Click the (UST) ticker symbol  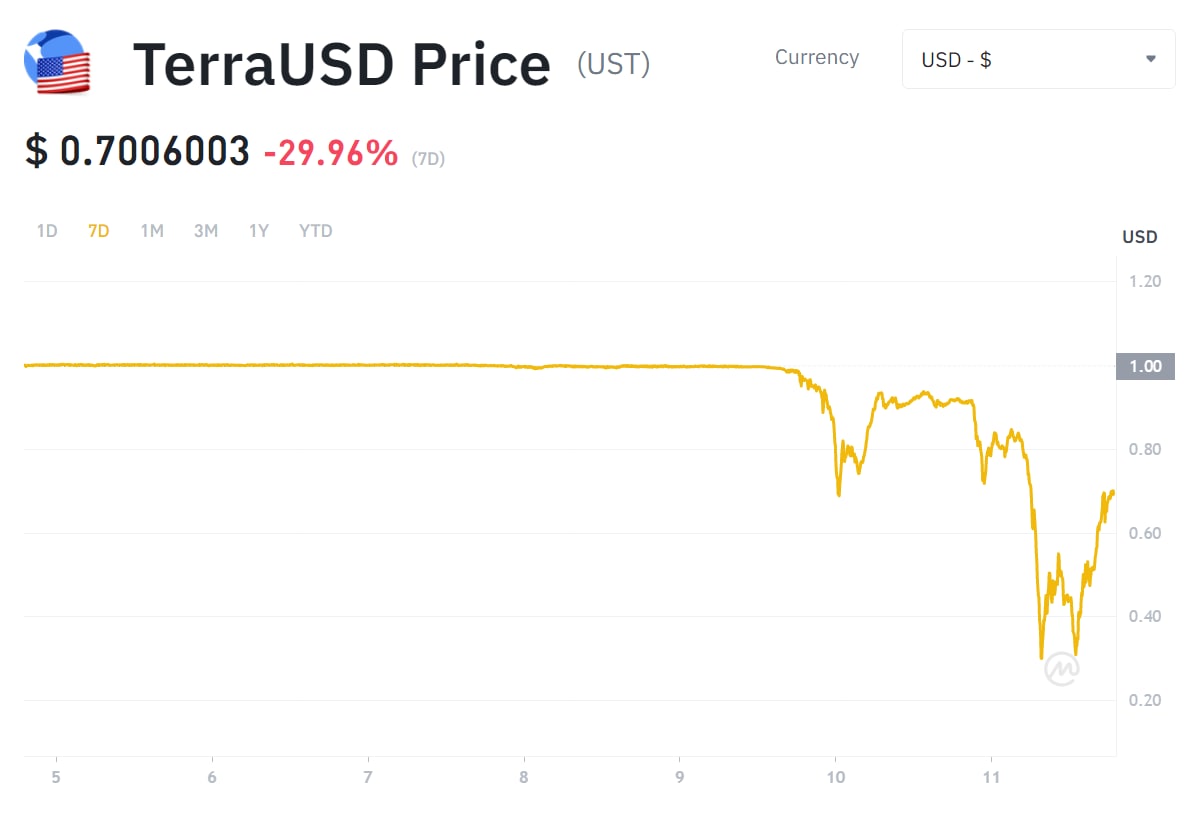point(614,64)
